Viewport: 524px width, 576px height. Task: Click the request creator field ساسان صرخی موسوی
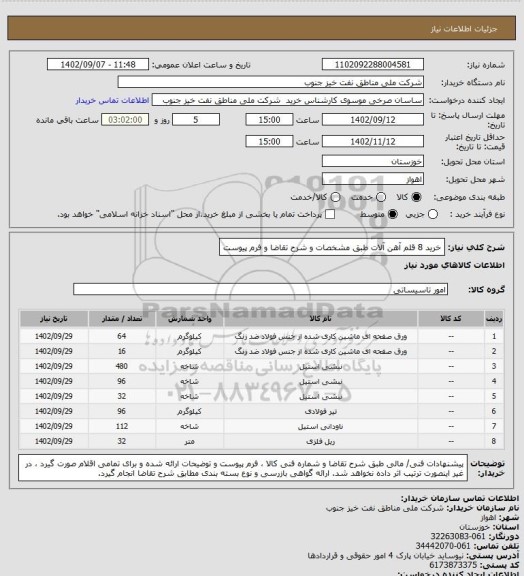point(288,100)
